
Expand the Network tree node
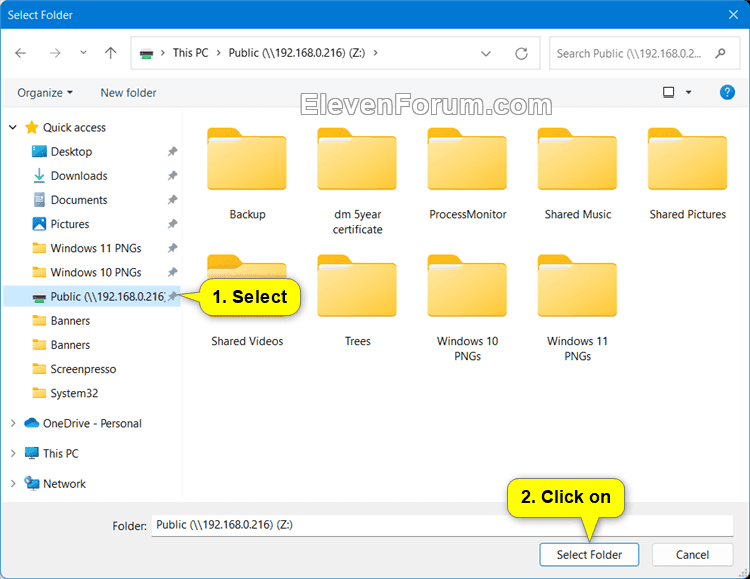[13, 484]
